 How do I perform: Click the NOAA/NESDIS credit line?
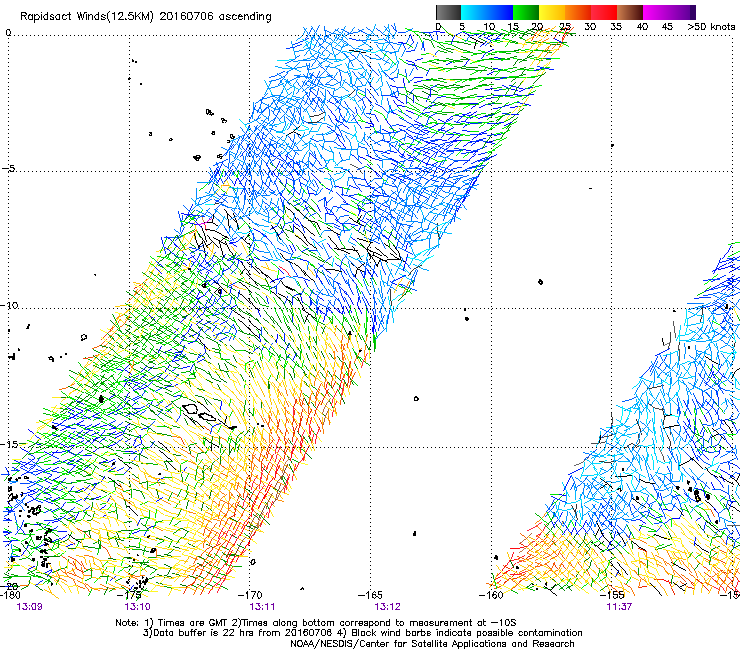(x=432, y=644)
